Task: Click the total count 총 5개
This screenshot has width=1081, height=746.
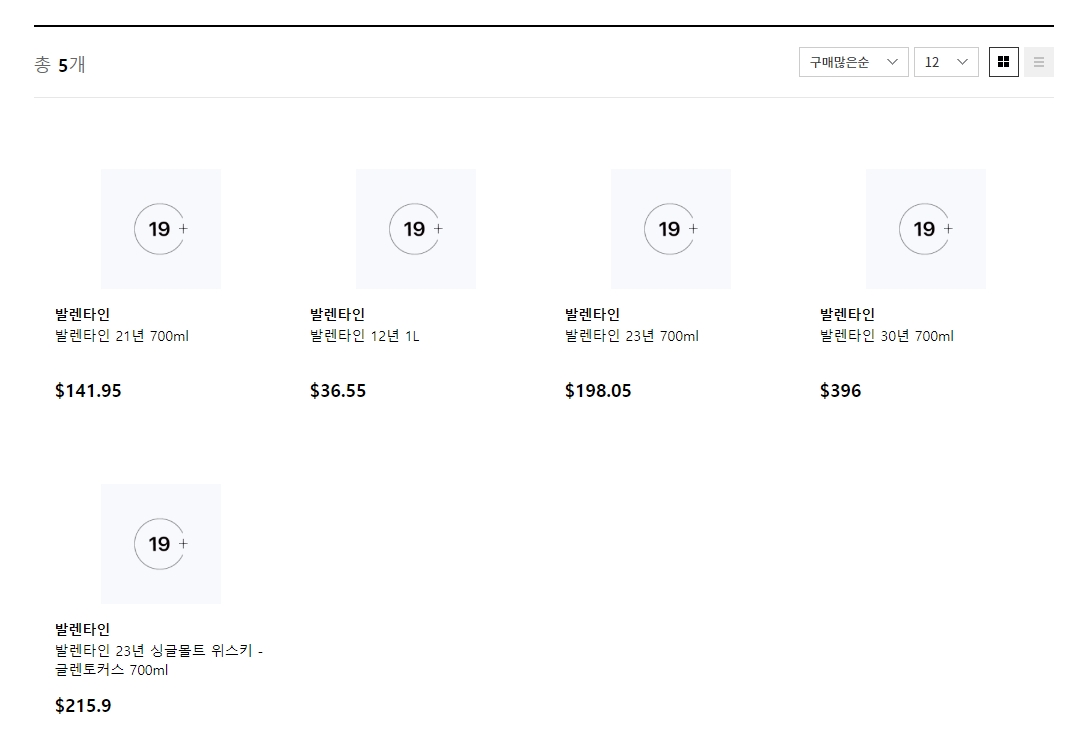Action: point(60,65)
